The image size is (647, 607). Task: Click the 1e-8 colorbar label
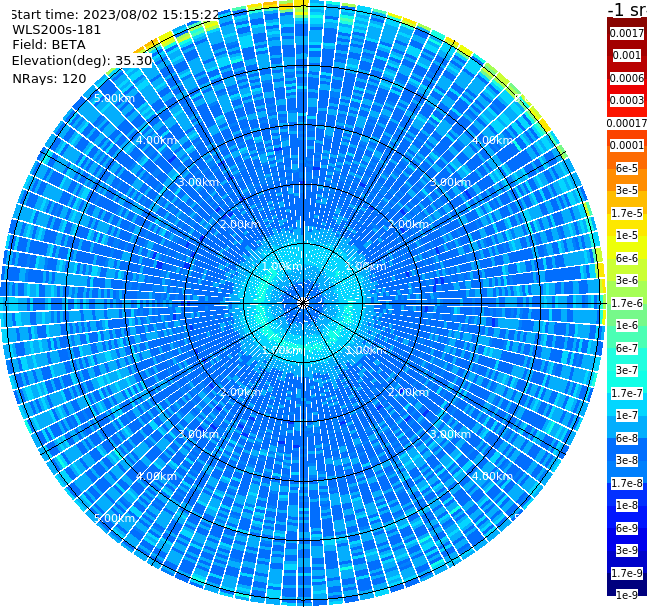[x=627, y=505]
